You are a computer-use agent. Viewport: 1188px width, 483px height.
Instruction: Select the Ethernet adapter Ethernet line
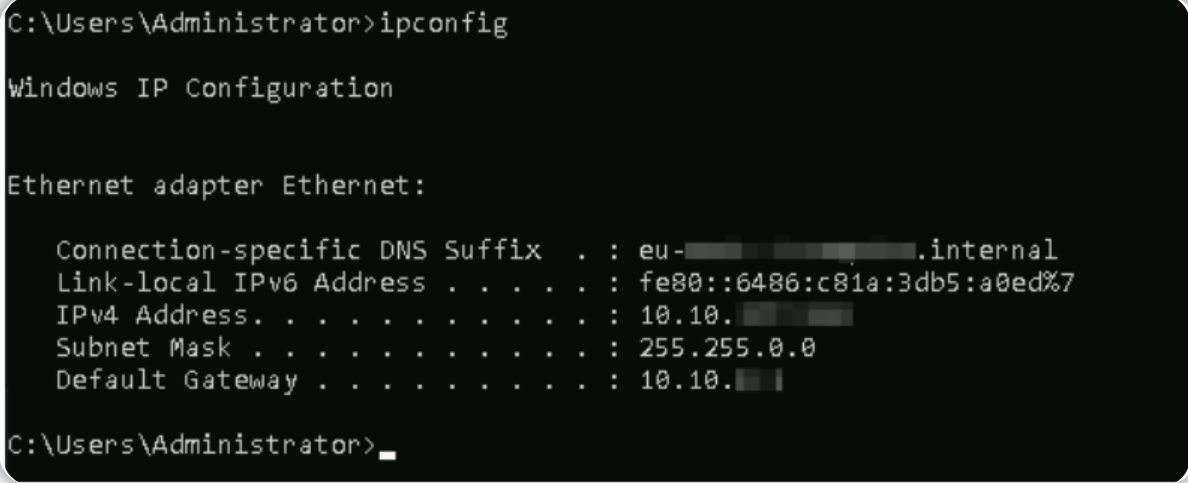click(x=217, y=186)
